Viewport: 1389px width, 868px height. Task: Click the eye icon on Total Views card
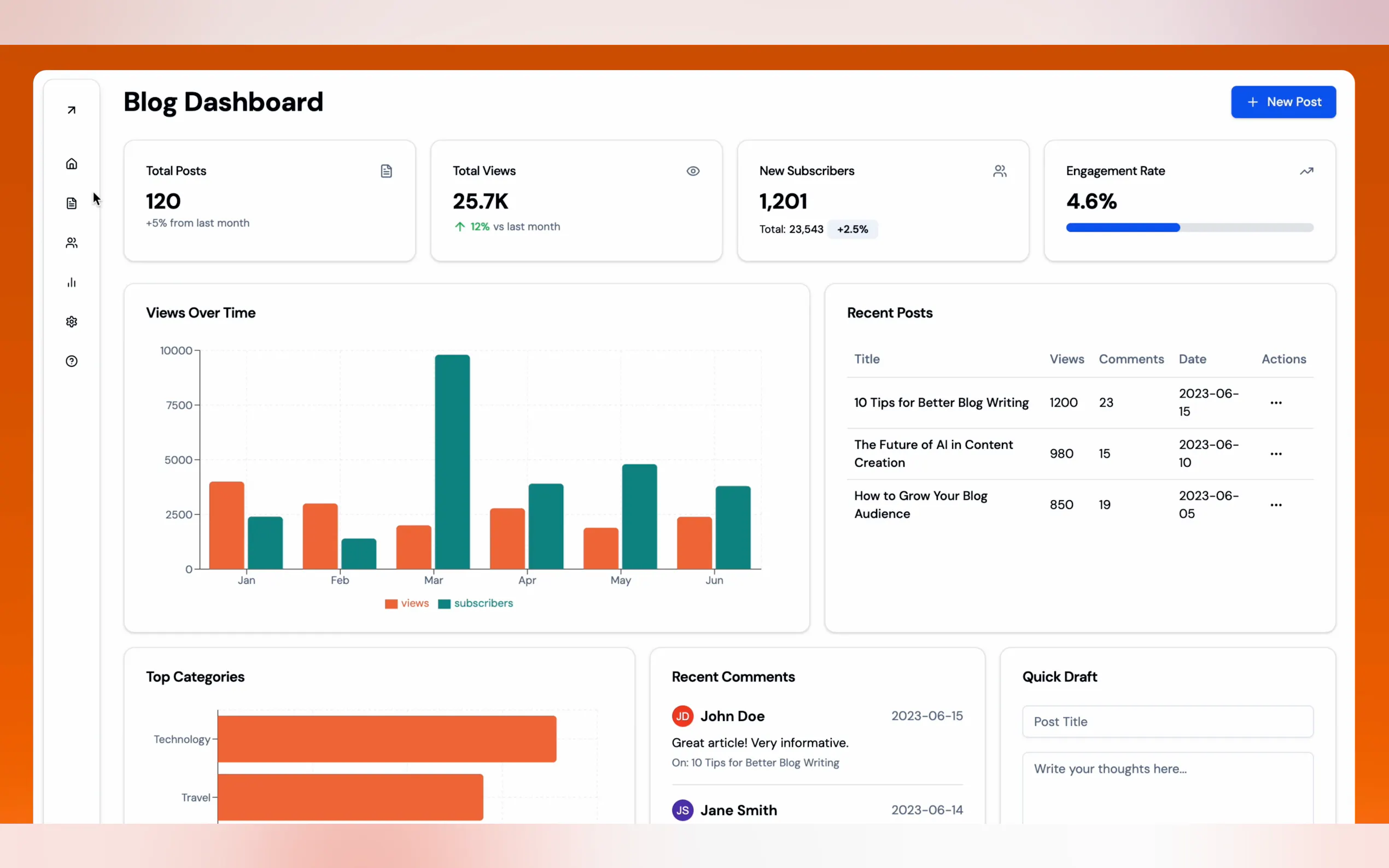[692, 171]
